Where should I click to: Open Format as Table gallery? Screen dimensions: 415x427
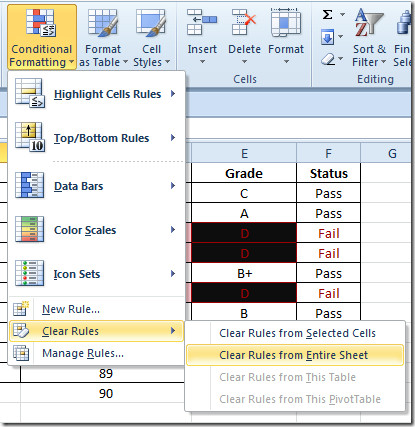(103, 37)
